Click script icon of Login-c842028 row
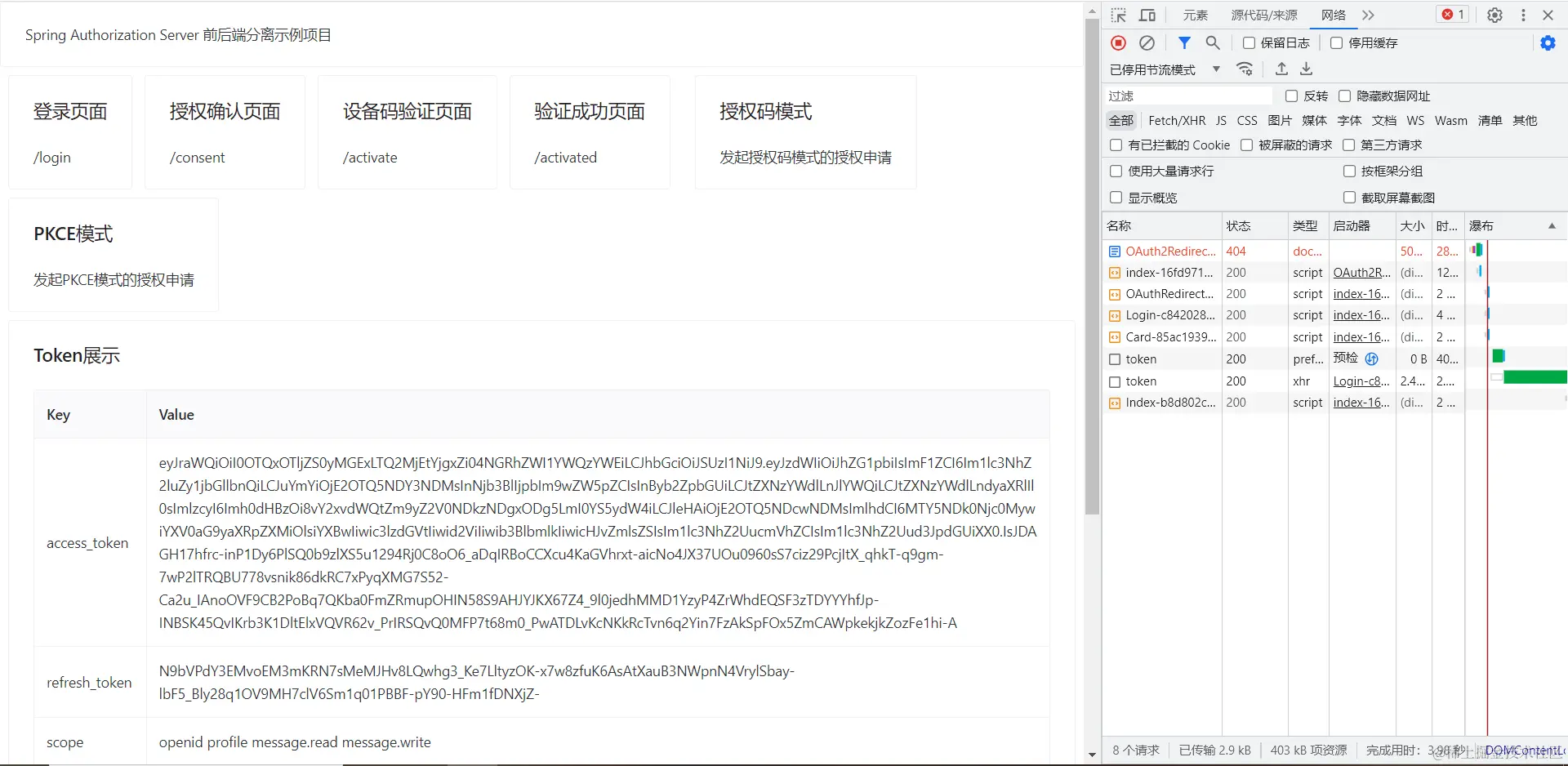This screenshot has width=1568, height=766. (x=1115, y=315)
